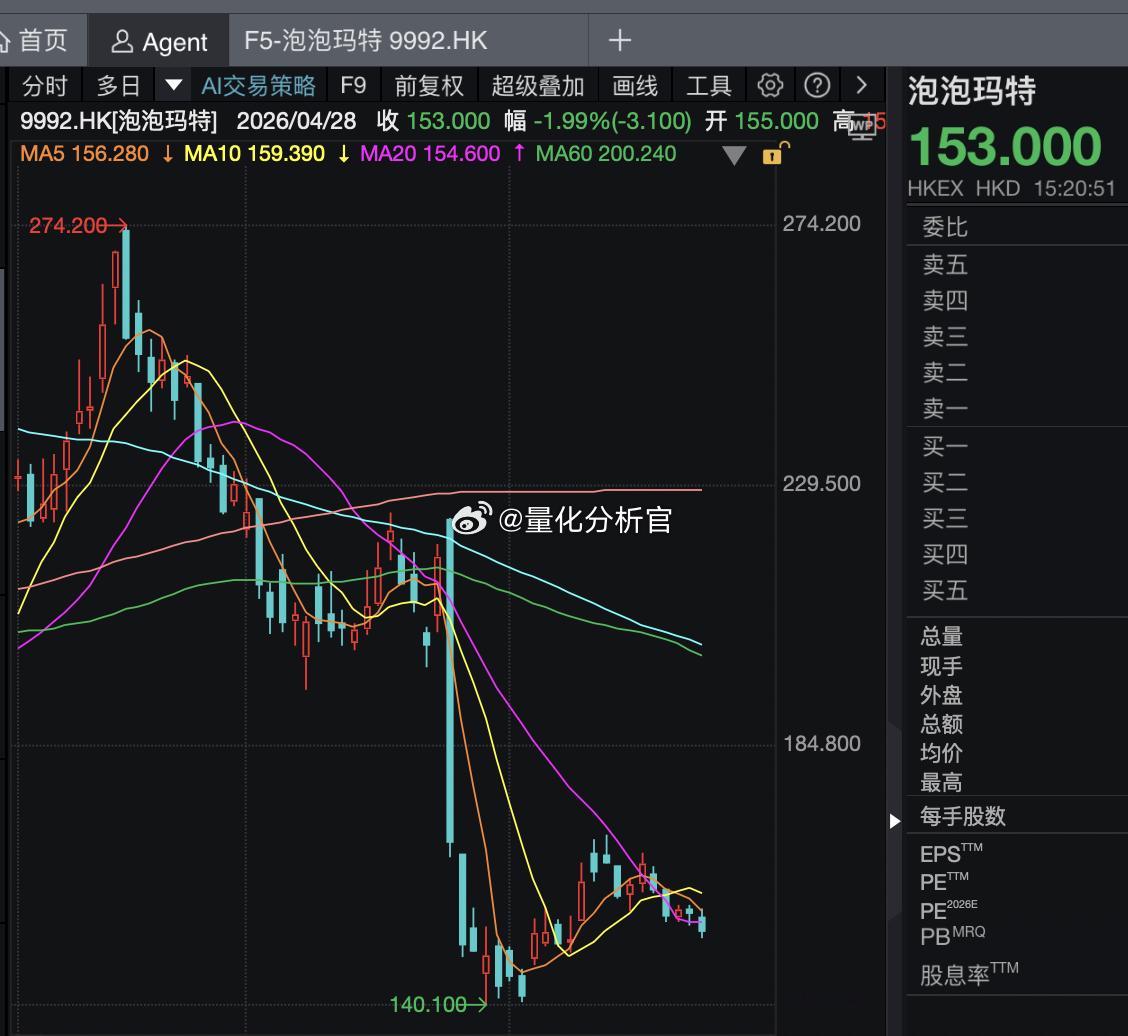This screenshot has height=1036, width=1128.
Task: Click the PE 2026E row
Action: [x=1017, y=910]
